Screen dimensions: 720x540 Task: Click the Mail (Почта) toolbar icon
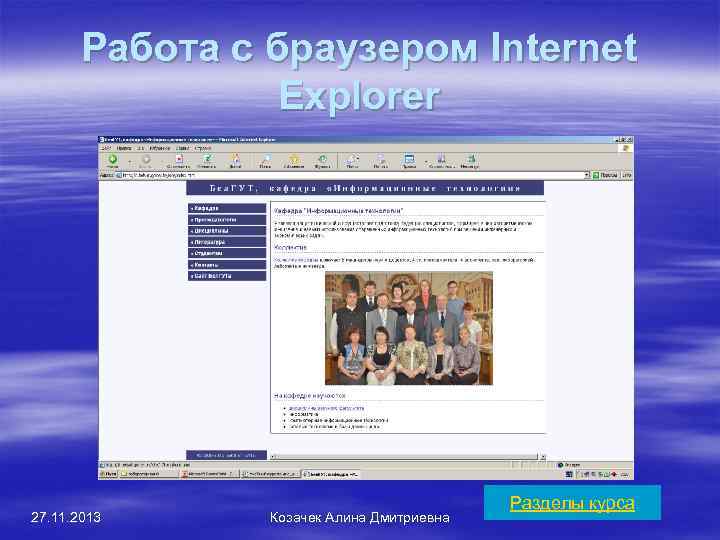click(x=352, y=159)
